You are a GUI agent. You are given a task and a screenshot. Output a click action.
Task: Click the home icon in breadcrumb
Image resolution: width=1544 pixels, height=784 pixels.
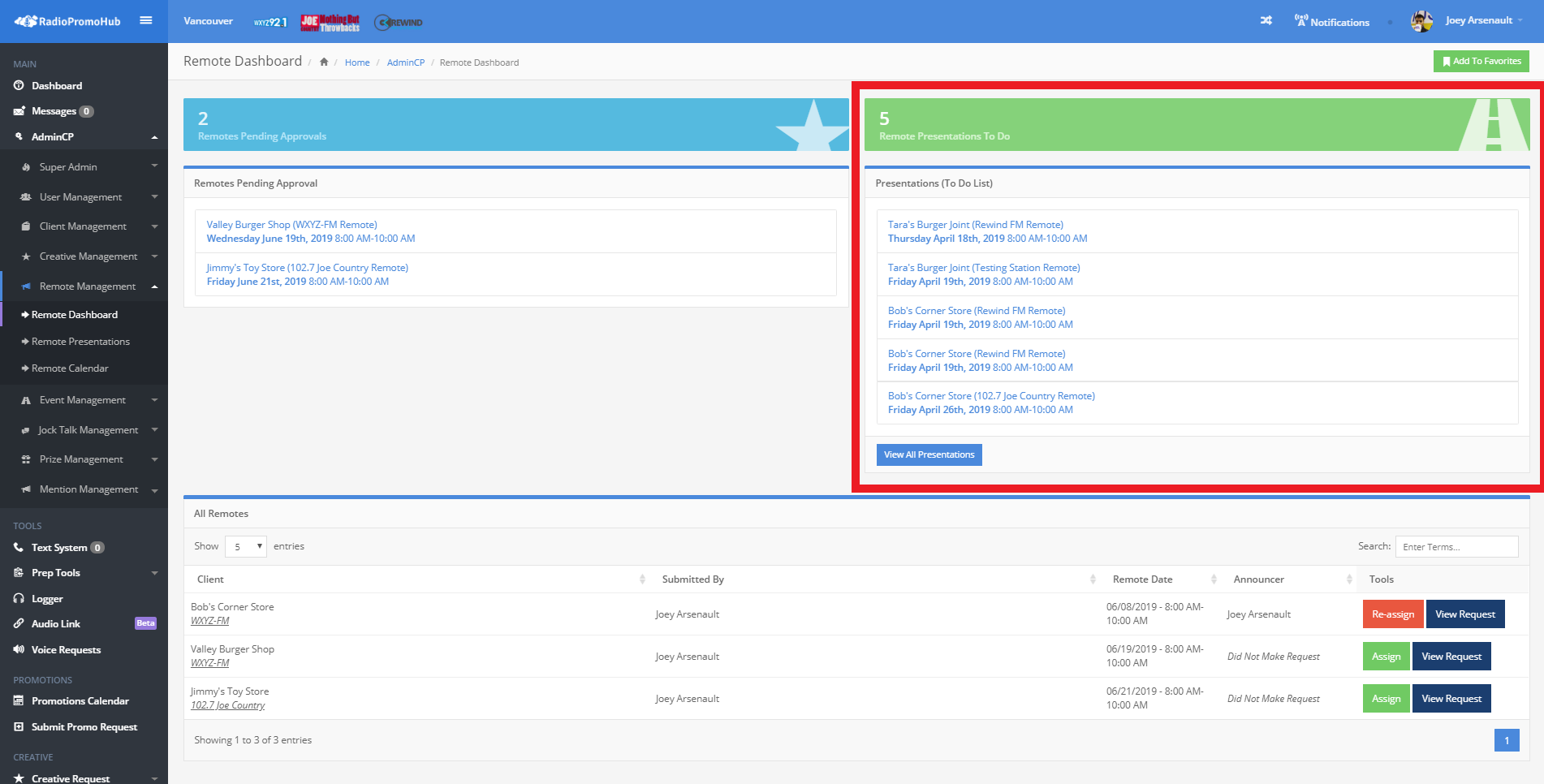click(x=324, y=62)
